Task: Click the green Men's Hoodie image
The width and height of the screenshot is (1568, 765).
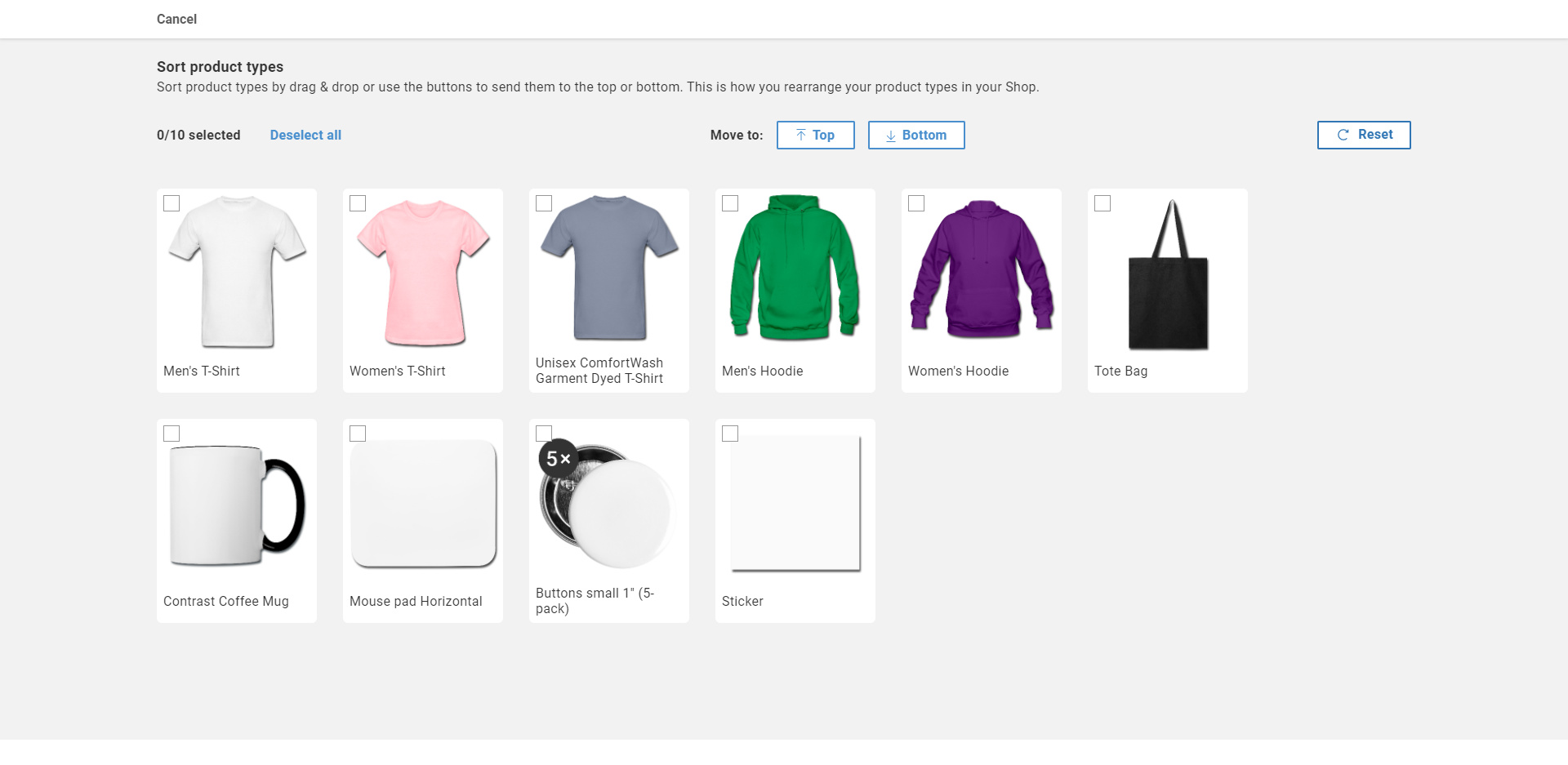Action: click(795, 269)
